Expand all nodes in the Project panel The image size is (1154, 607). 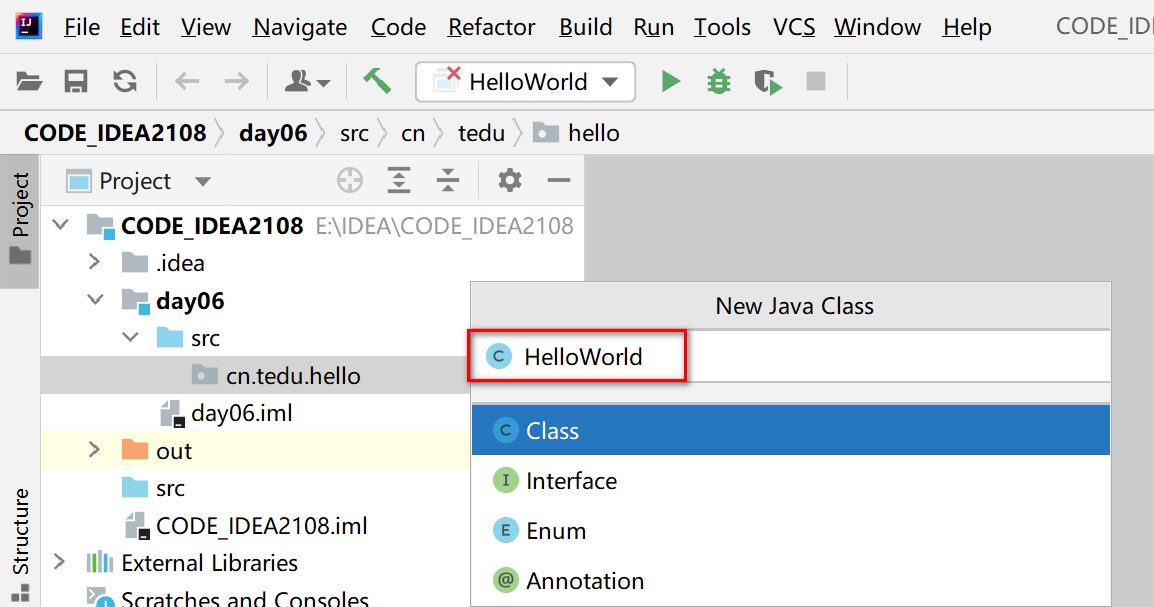pos(398,180)
